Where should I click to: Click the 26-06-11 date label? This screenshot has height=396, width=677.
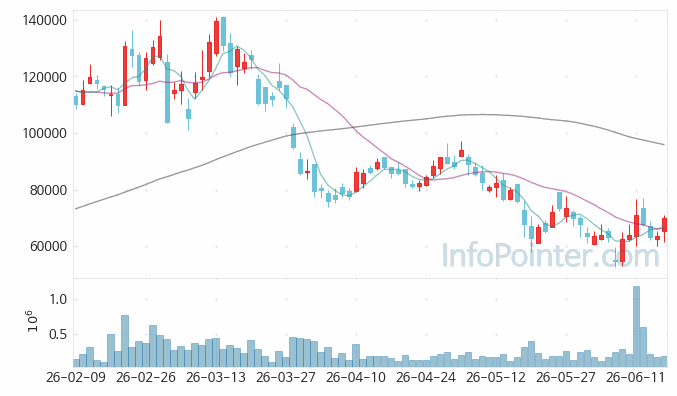point(636,377)
